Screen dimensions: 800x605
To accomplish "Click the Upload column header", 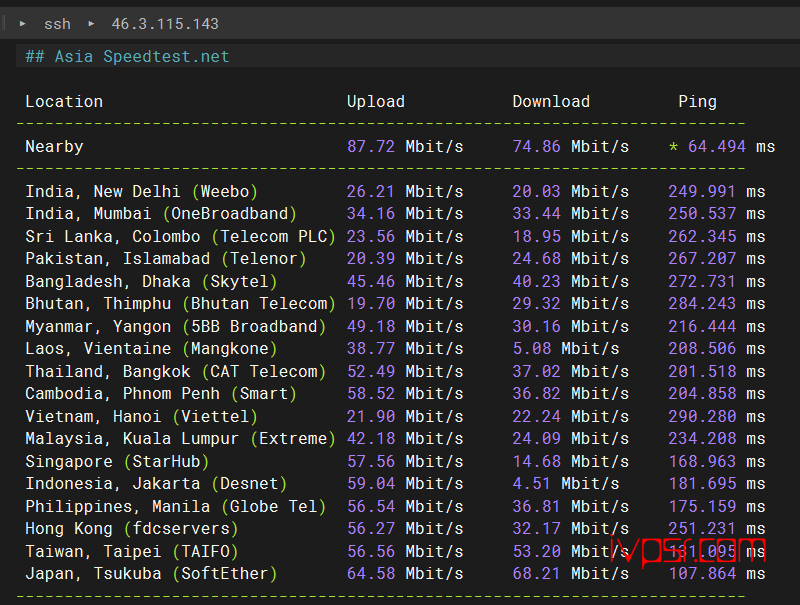I will coord(376,102).
